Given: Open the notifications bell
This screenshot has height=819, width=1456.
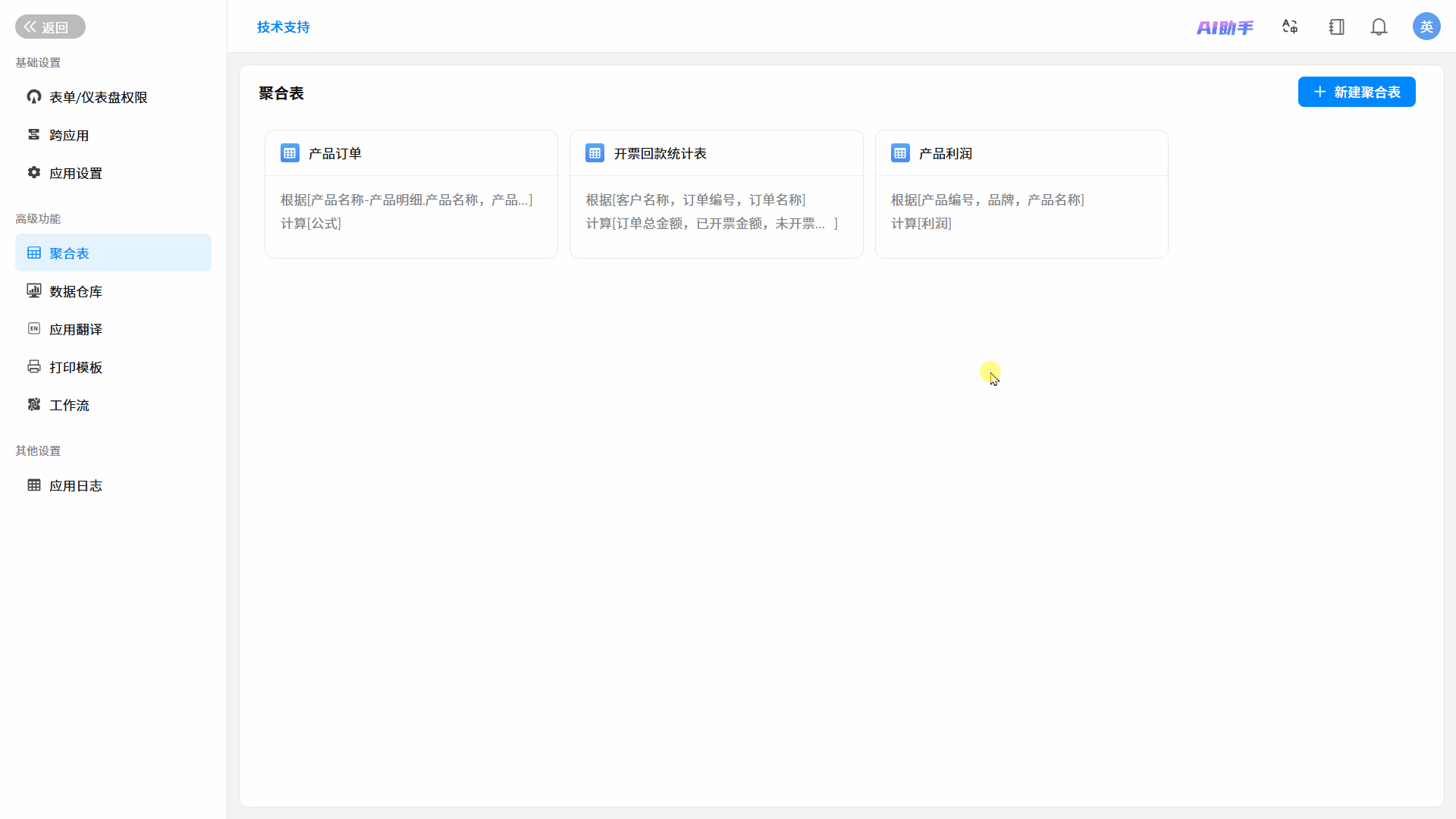Looking at the screenshot, I should (1379, 27).
